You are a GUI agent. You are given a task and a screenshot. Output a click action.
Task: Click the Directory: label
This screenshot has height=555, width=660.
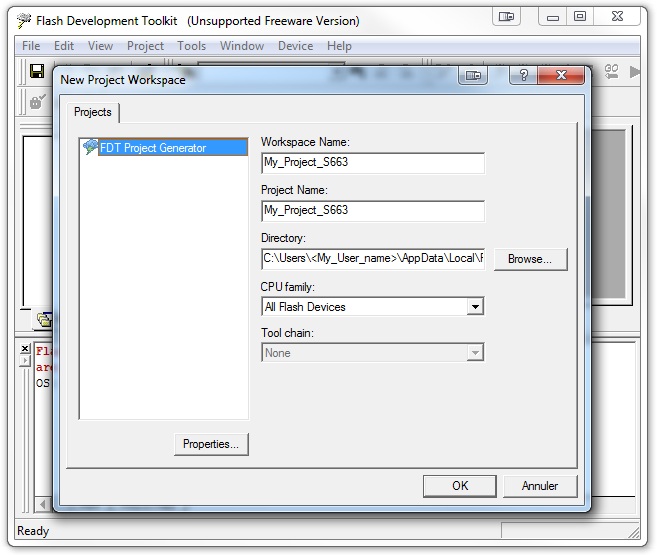coord(283,238)
